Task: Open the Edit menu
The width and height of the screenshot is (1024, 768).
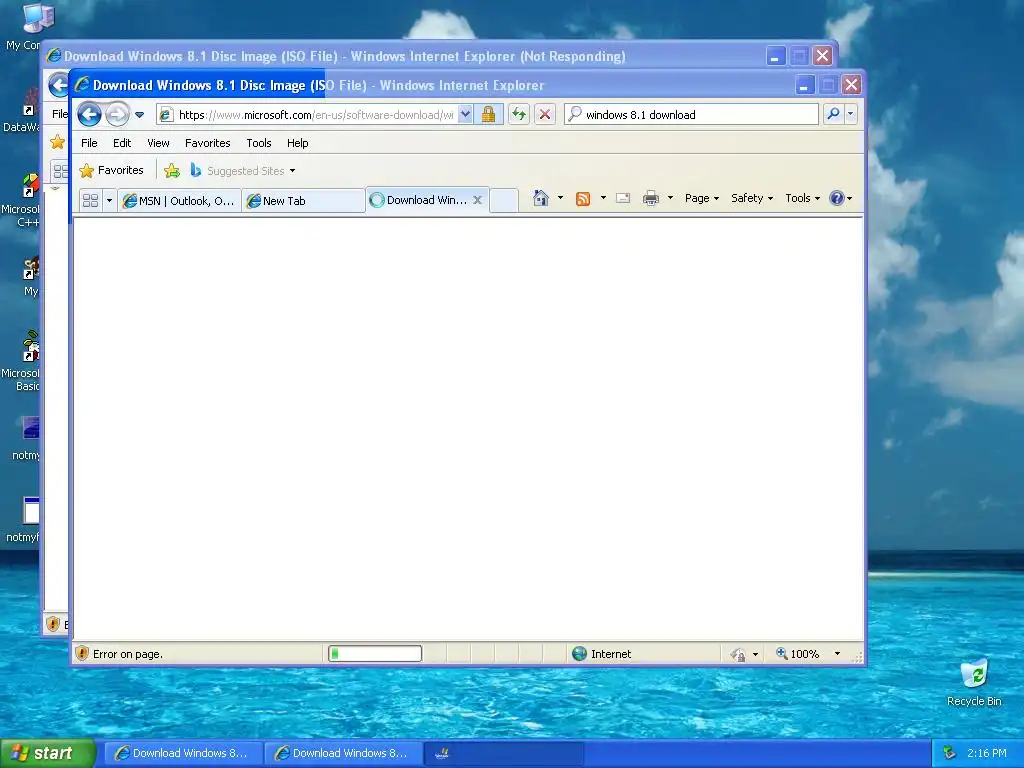Action: 122,143
